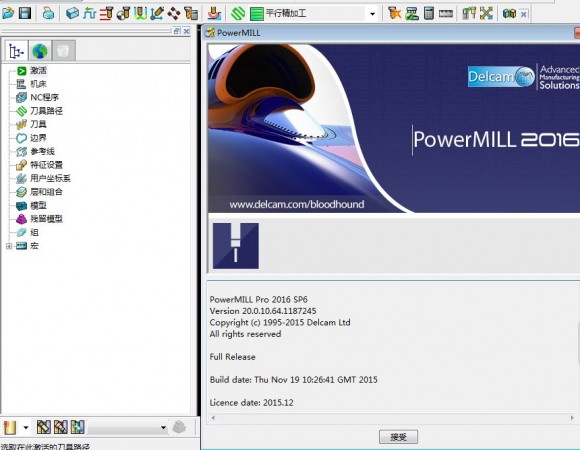Click the yellow tool creation icon at bottom
Viewport: 580px width, 450px height.
click(x=10, y=427)
